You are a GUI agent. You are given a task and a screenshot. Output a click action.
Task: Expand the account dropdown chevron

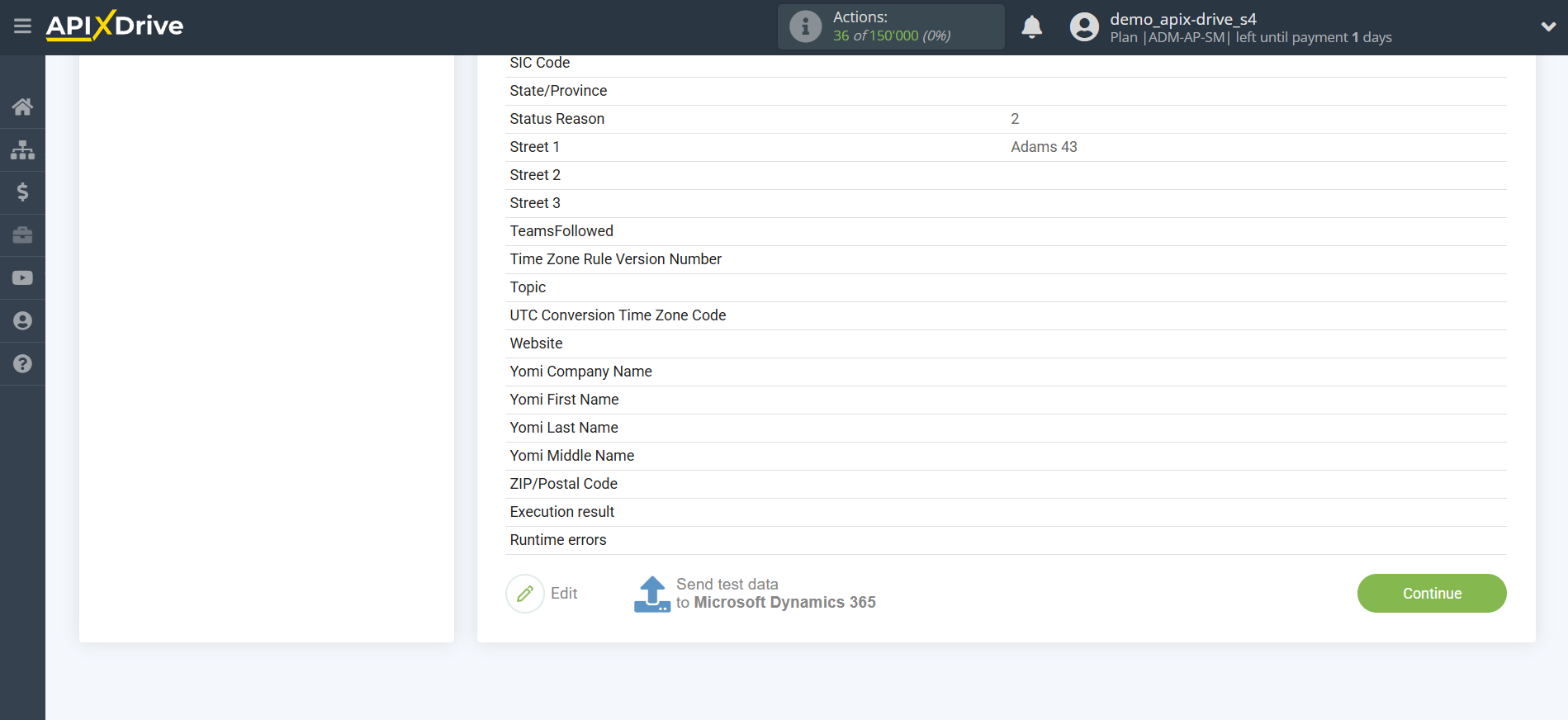click(1548, 26)
